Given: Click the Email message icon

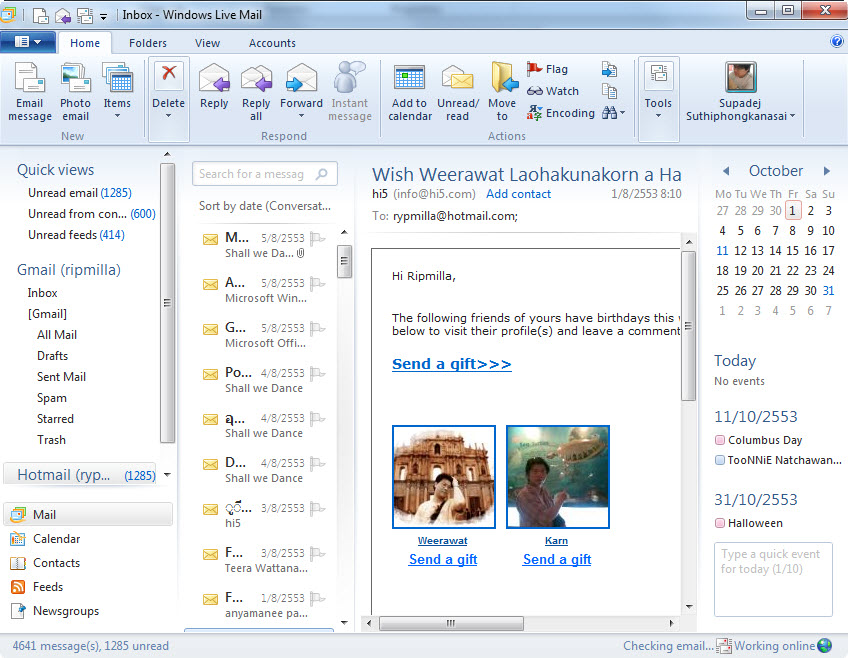Looking at the screenshot, I should (29, 79).
